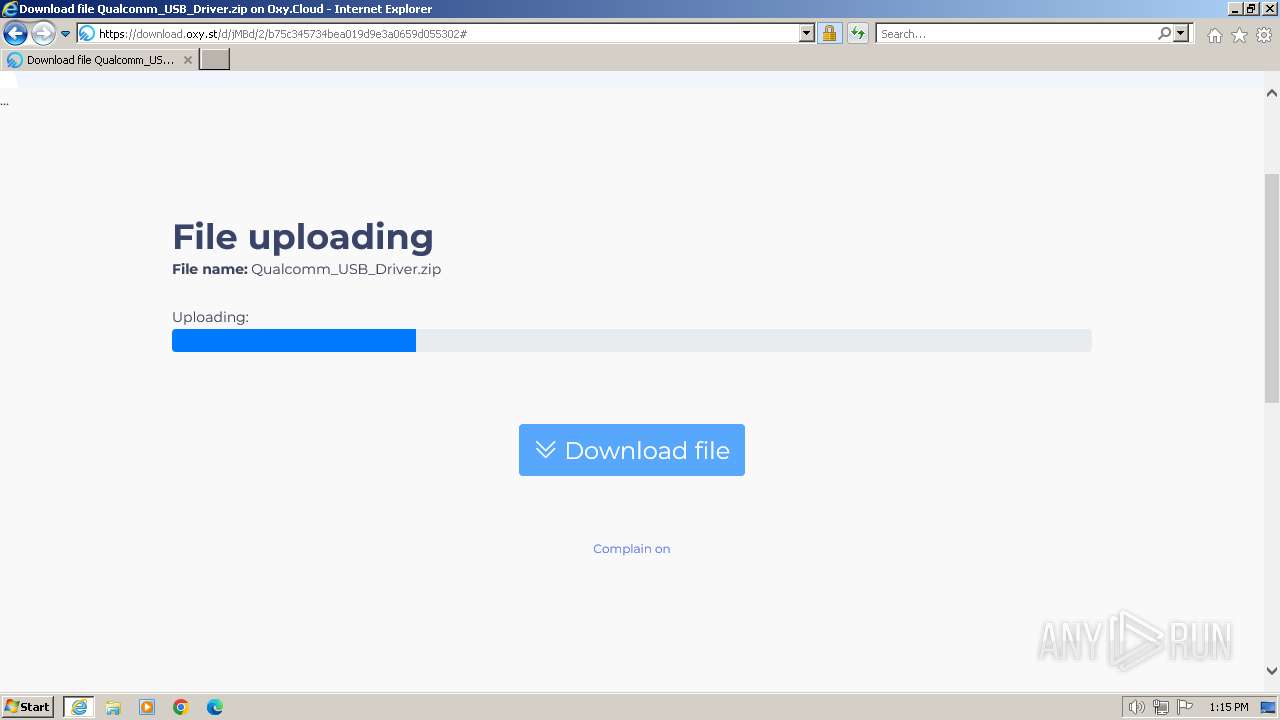The image size is (1280, 720).
Task: Open the volume speaker tray icon
Action: [x=1136, y=707]
